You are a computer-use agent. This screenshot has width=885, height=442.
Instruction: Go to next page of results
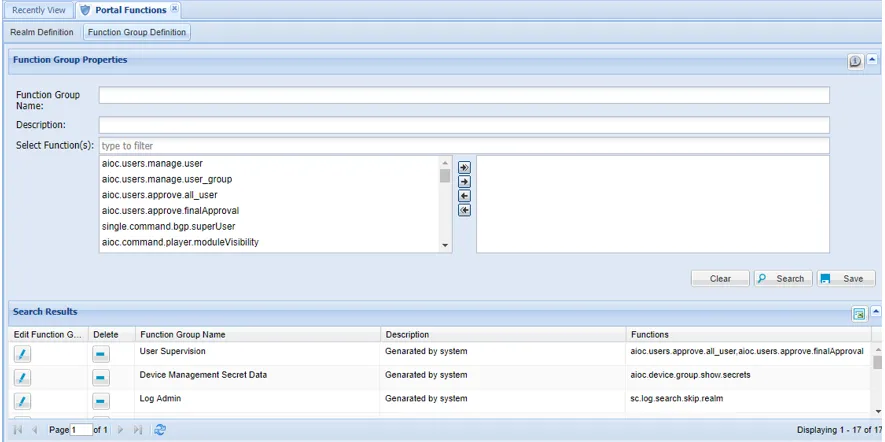[x=120, y=430]
